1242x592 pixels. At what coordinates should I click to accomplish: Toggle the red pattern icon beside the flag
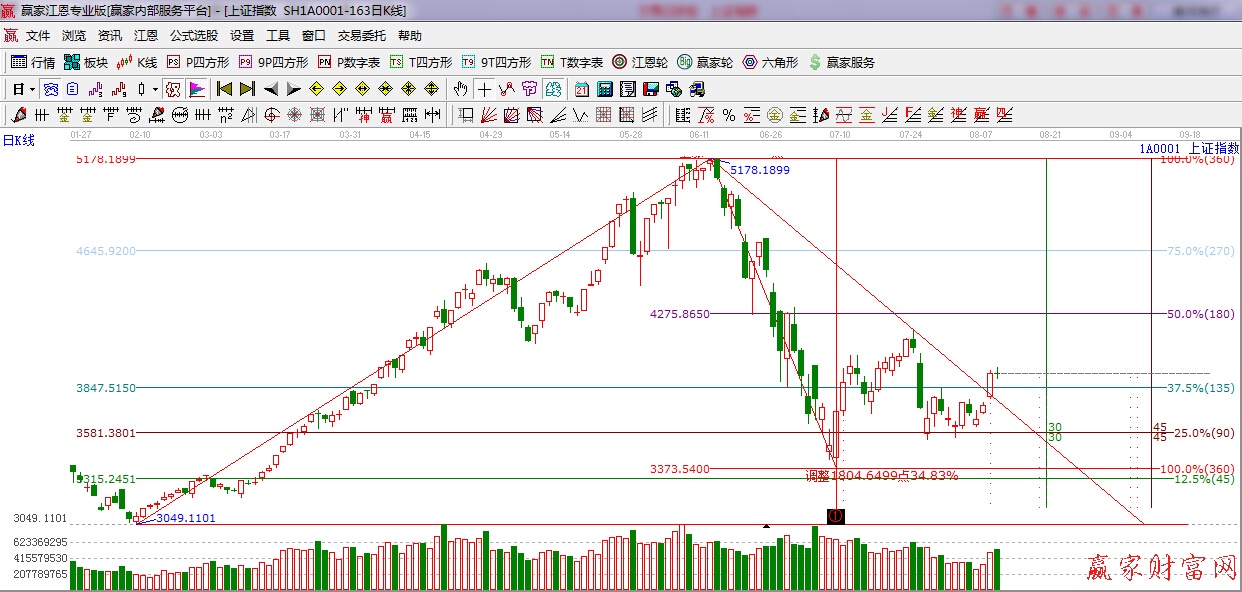pos(174,89)
